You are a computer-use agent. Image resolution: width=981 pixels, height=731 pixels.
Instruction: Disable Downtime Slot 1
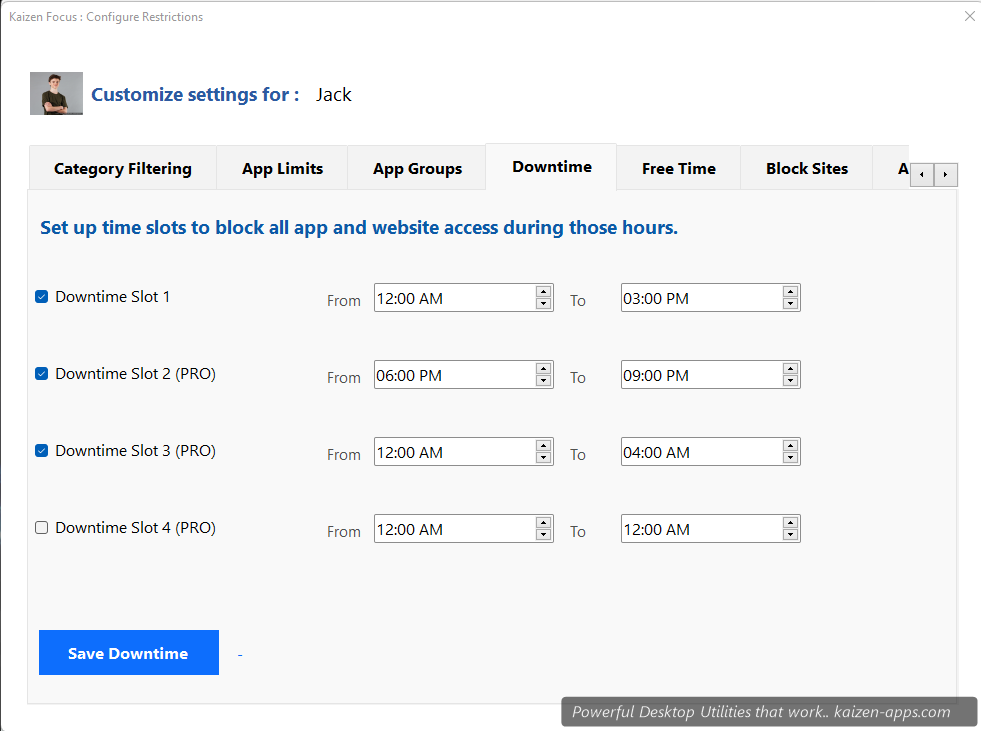(x=41, y=296)
